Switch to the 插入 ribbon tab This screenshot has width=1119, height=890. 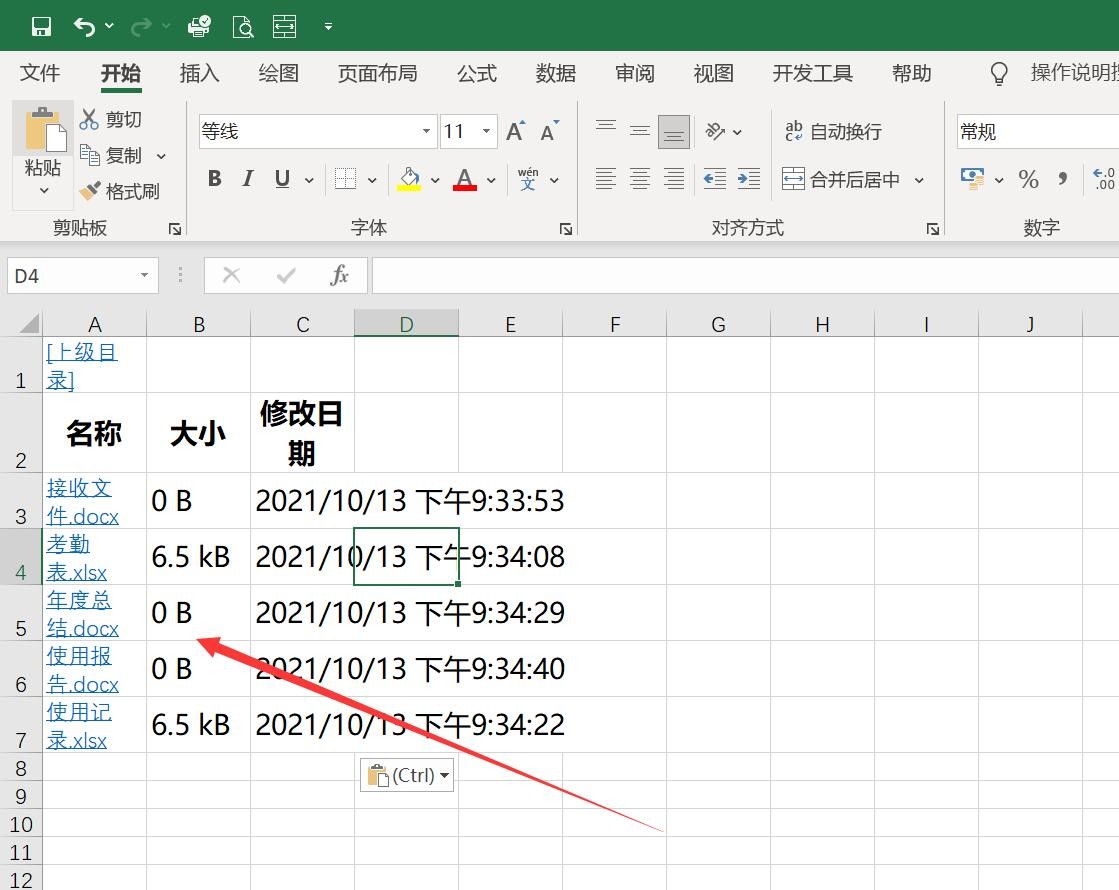(x=199, y=73)
